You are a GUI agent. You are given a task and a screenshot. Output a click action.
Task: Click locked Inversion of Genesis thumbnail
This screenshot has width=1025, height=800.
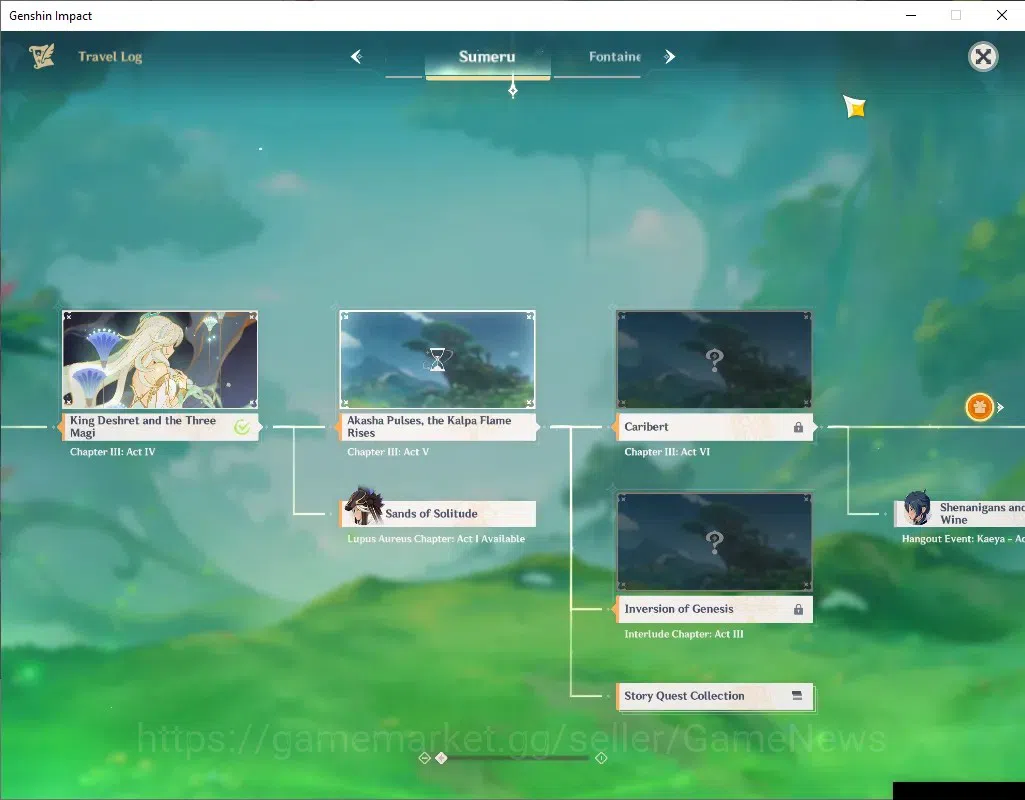pos(714,542)
